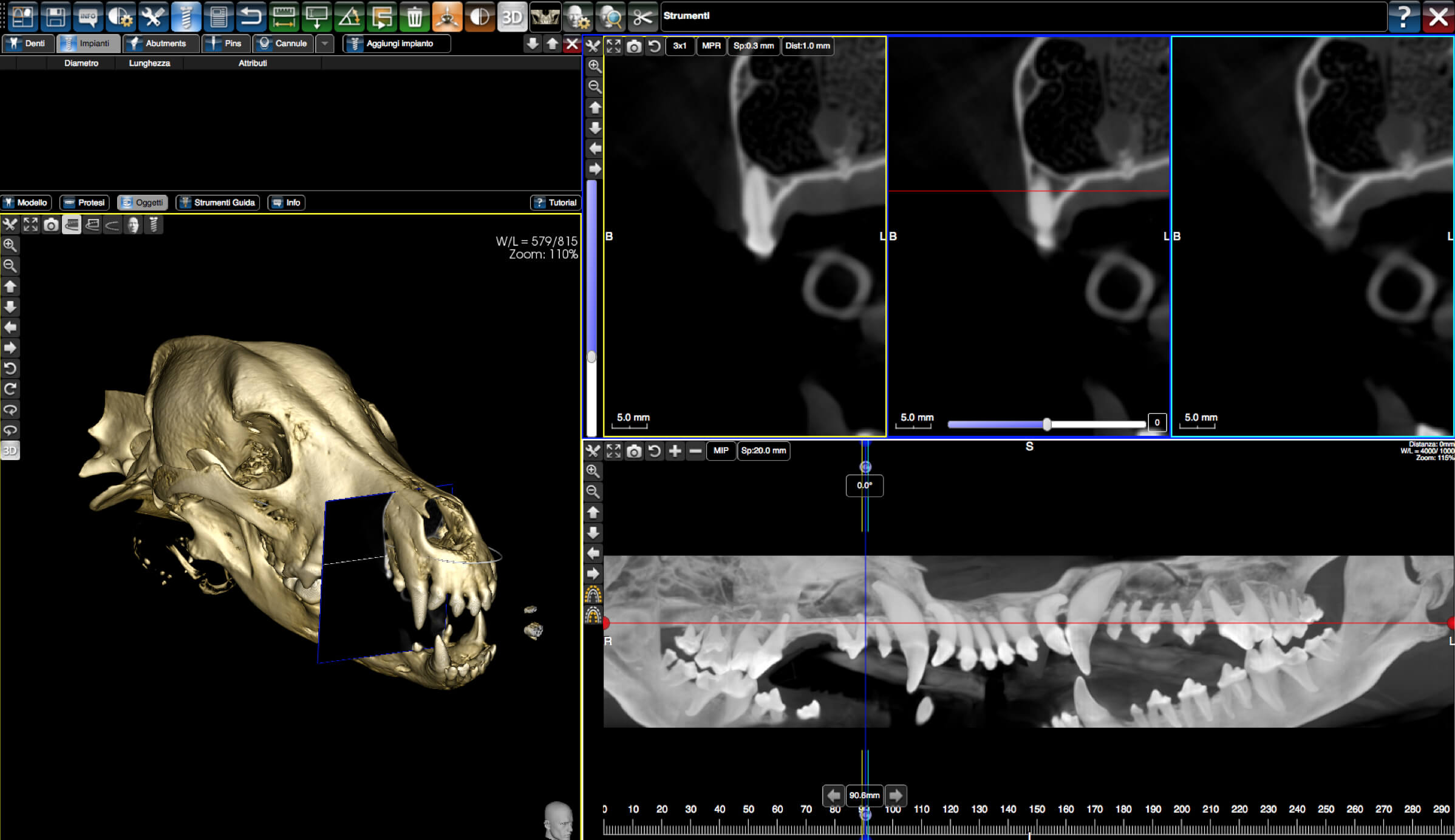Select the implant screw tool in main toolbar

(186, 16)
